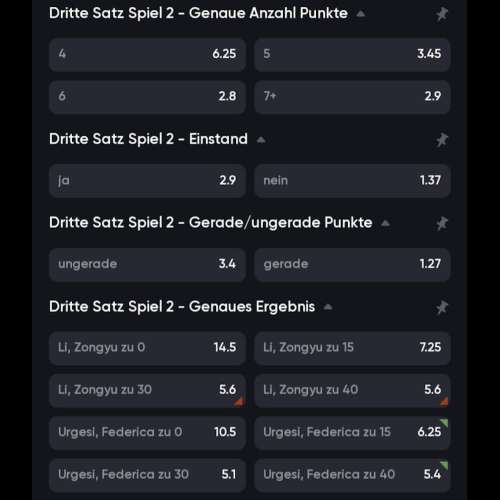Collapse the Genaues Ergebnis section
The height and width of the screenshot is (500, 500).
pyautogui.click(x=328, y=307)
